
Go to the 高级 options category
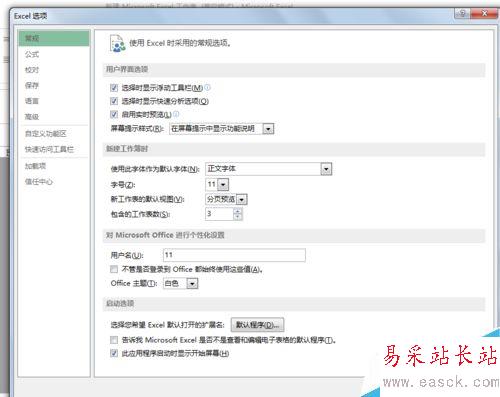[x=32, y=117]
